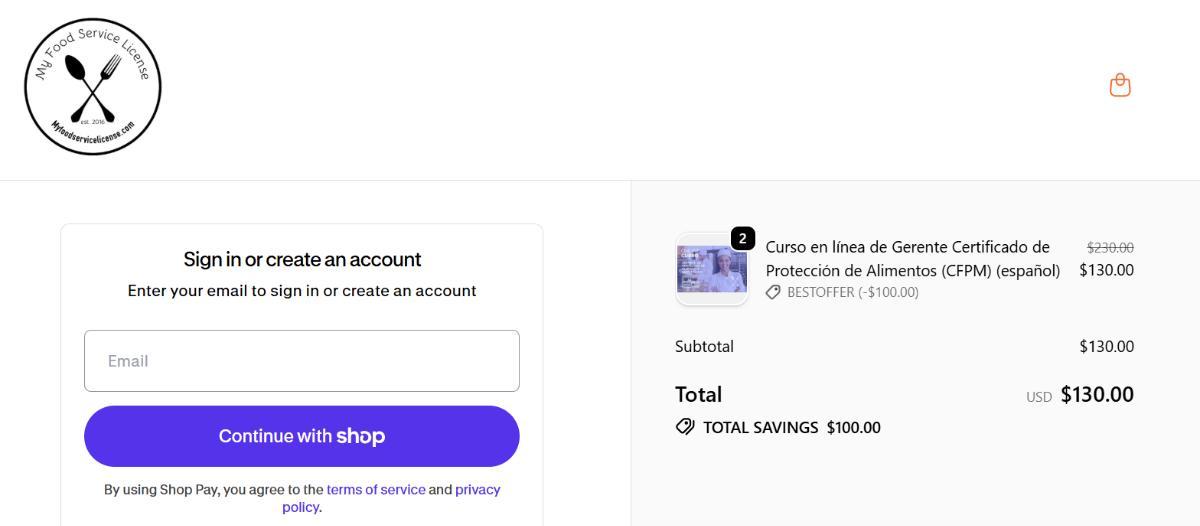1200x526 pixels.
Task: Click the shop logo in the purple button
Action: tap(360, 436)
